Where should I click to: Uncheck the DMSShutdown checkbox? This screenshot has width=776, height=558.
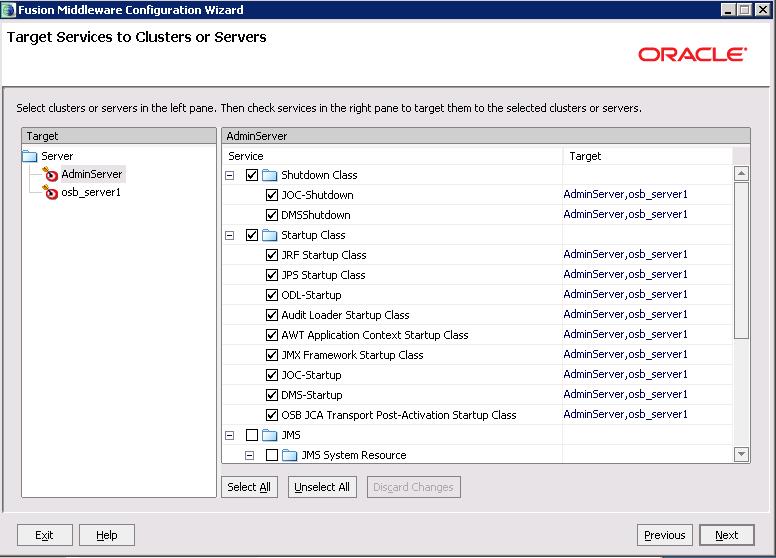click(x=272, y=215)
